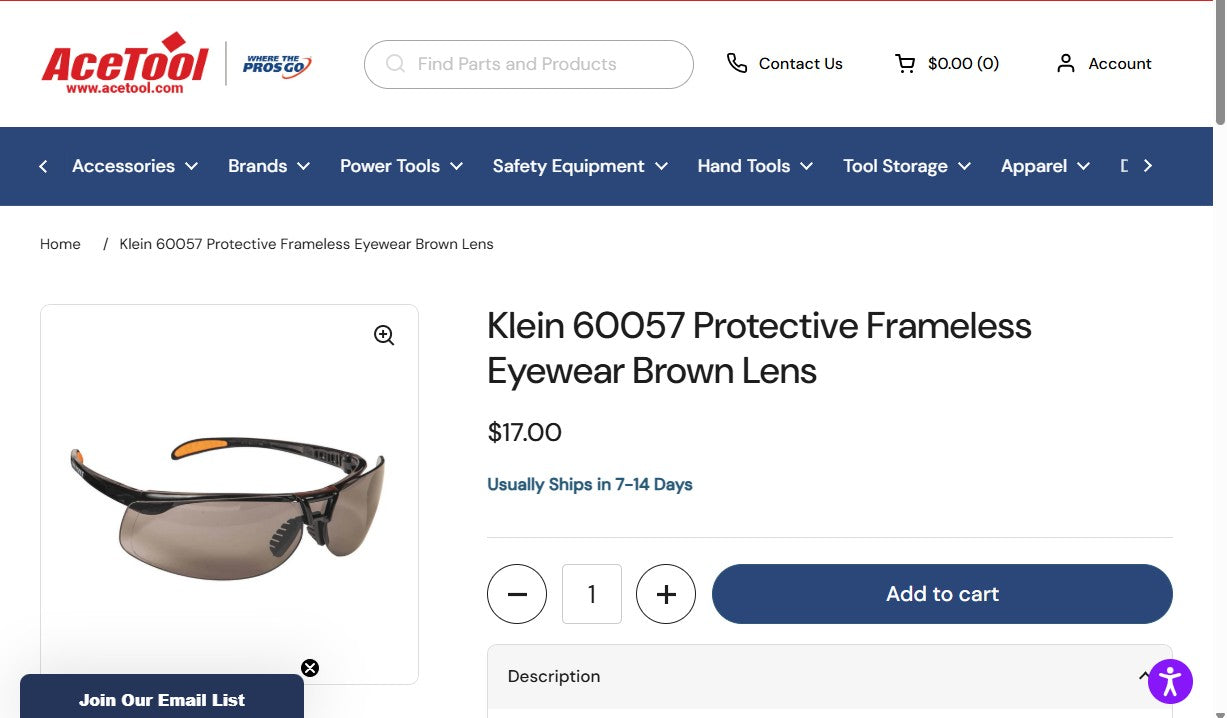Expand the Tool Storage dropdown
The height and width of the screenshot is (718, 1227).
pos(906,166)
